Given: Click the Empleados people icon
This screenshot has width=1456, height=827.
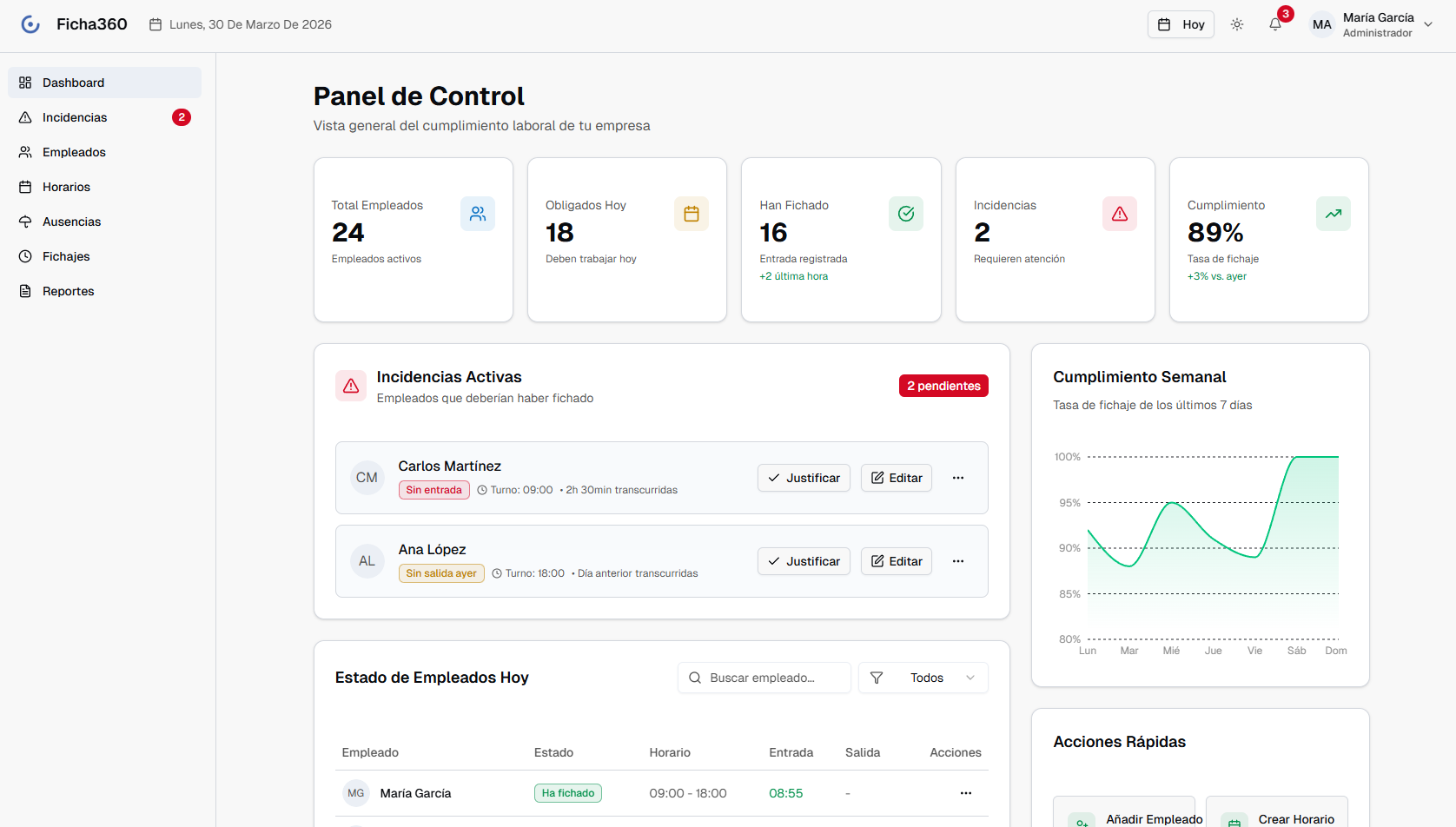Looking at the screenshot, I should (x=25, y=152).
